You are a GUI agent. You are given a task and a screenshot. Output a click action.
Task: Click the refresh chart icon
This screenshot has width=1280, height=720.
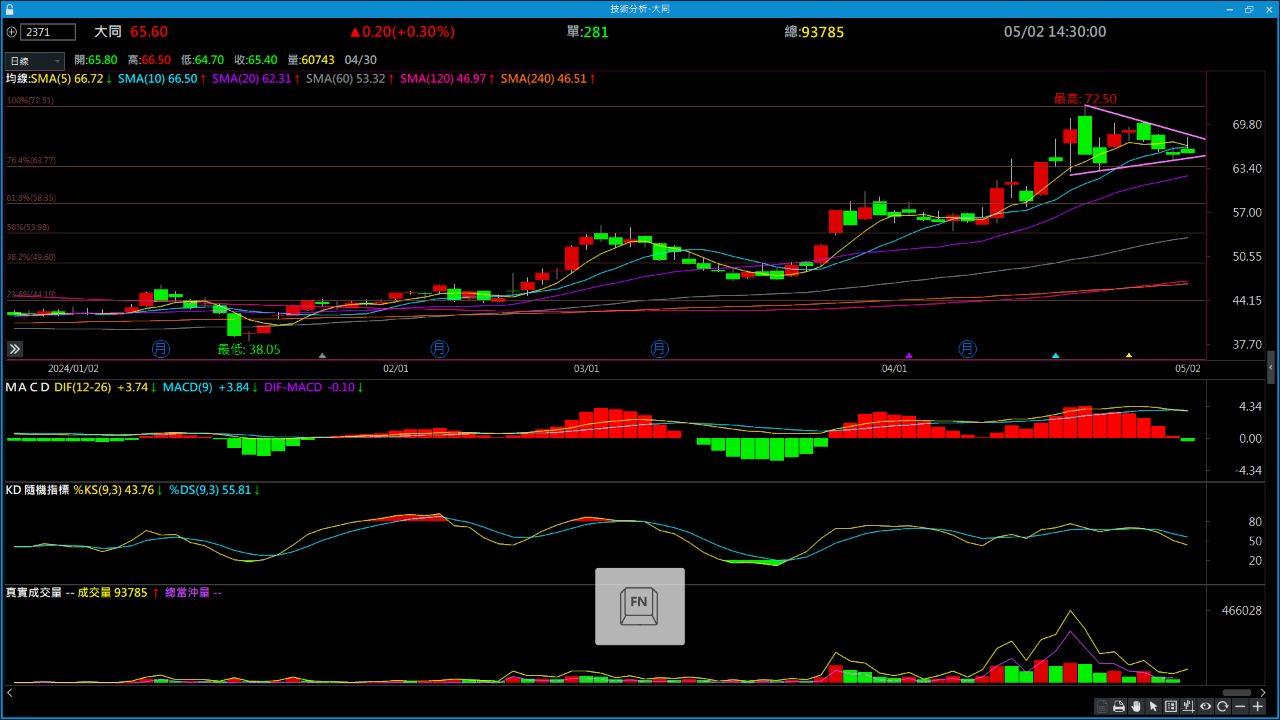coord(1222,707)
